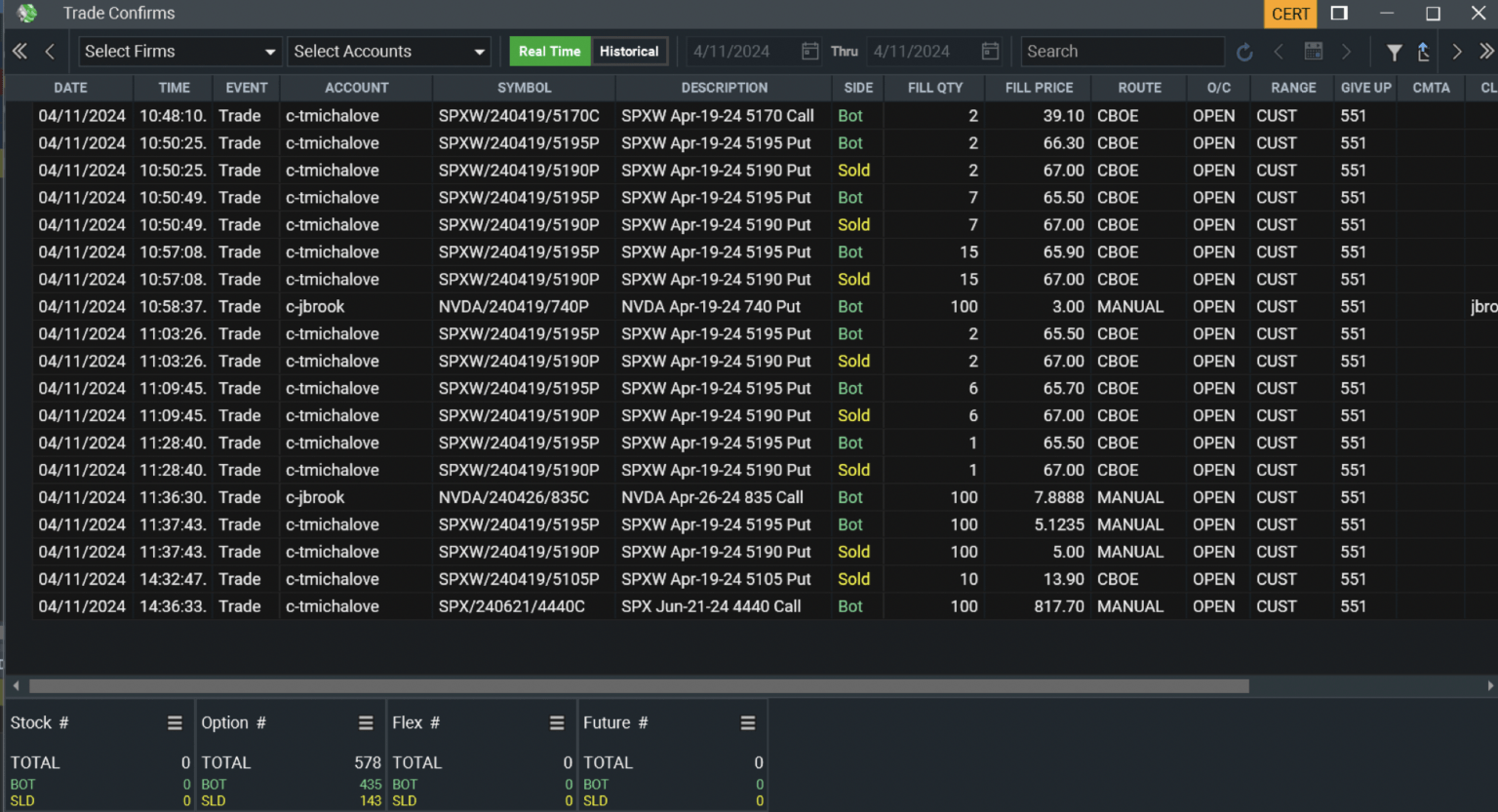Open the Stock summary hamburger menu icon
Screen dimensions: 1498x812
(x=175, y=723)
